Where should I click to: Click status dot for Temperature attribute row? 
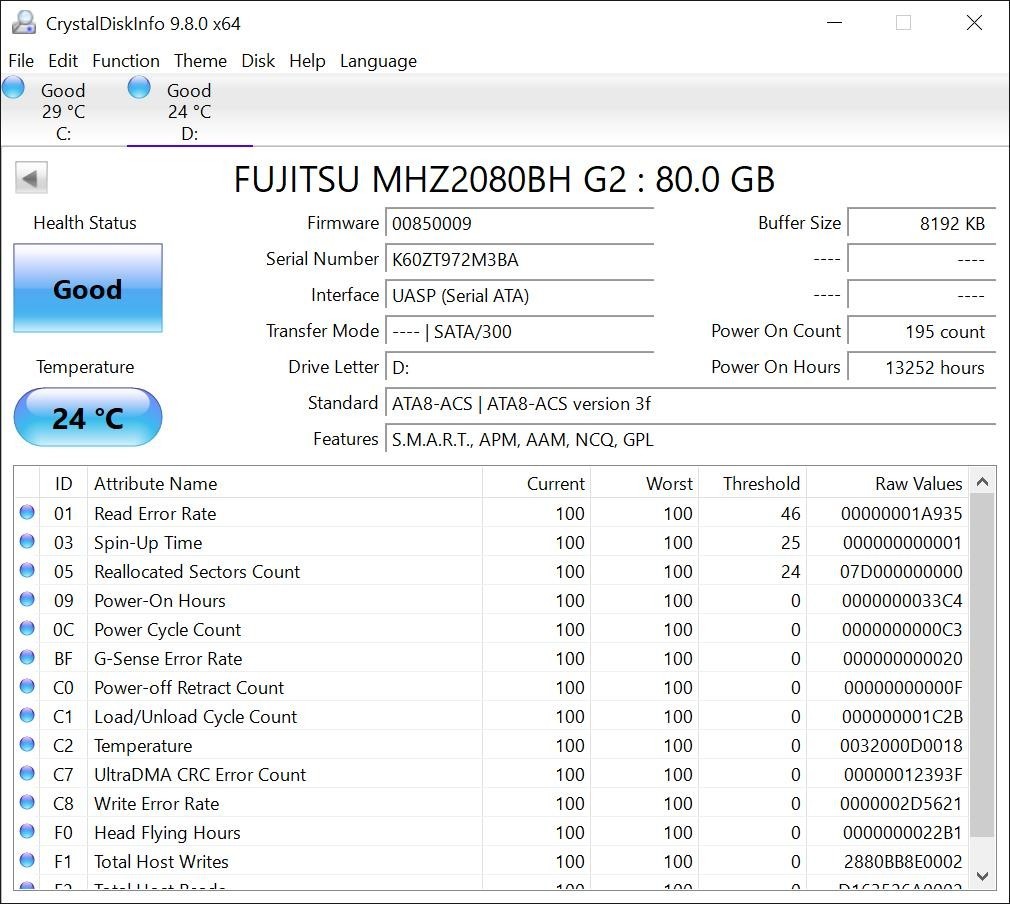click(27, 744)
